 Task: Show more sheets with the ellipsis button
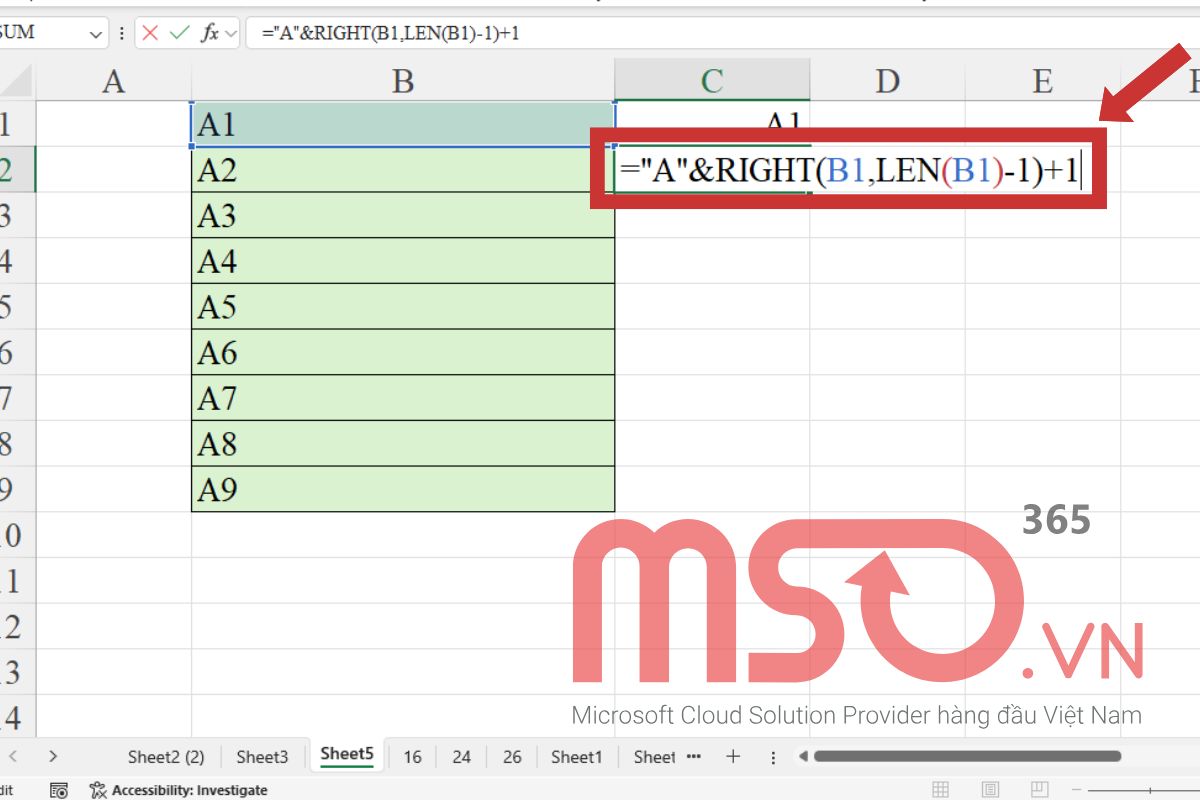(694, 756)
